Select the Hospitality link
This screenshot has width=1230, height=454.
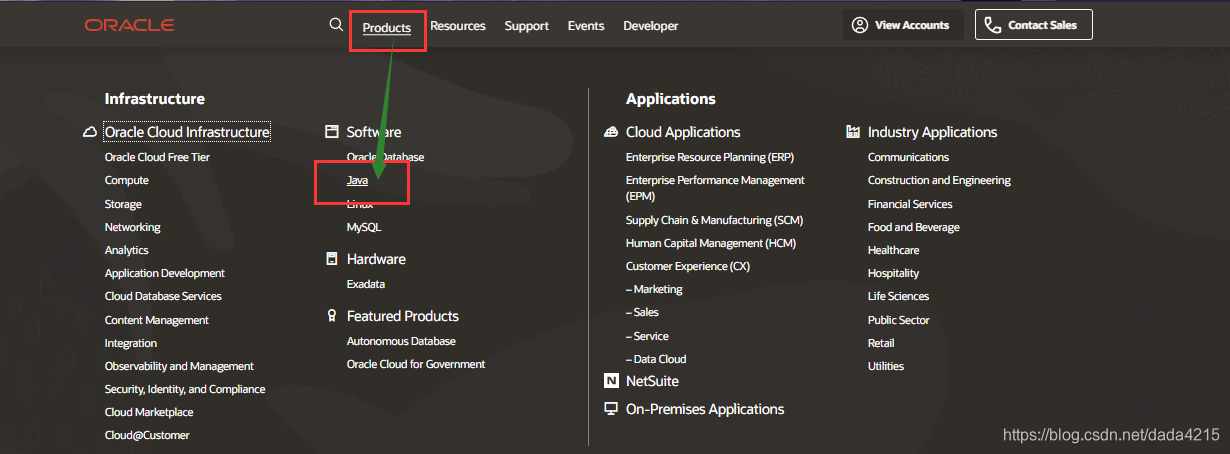pyautogui.click(x=893, y=273)
